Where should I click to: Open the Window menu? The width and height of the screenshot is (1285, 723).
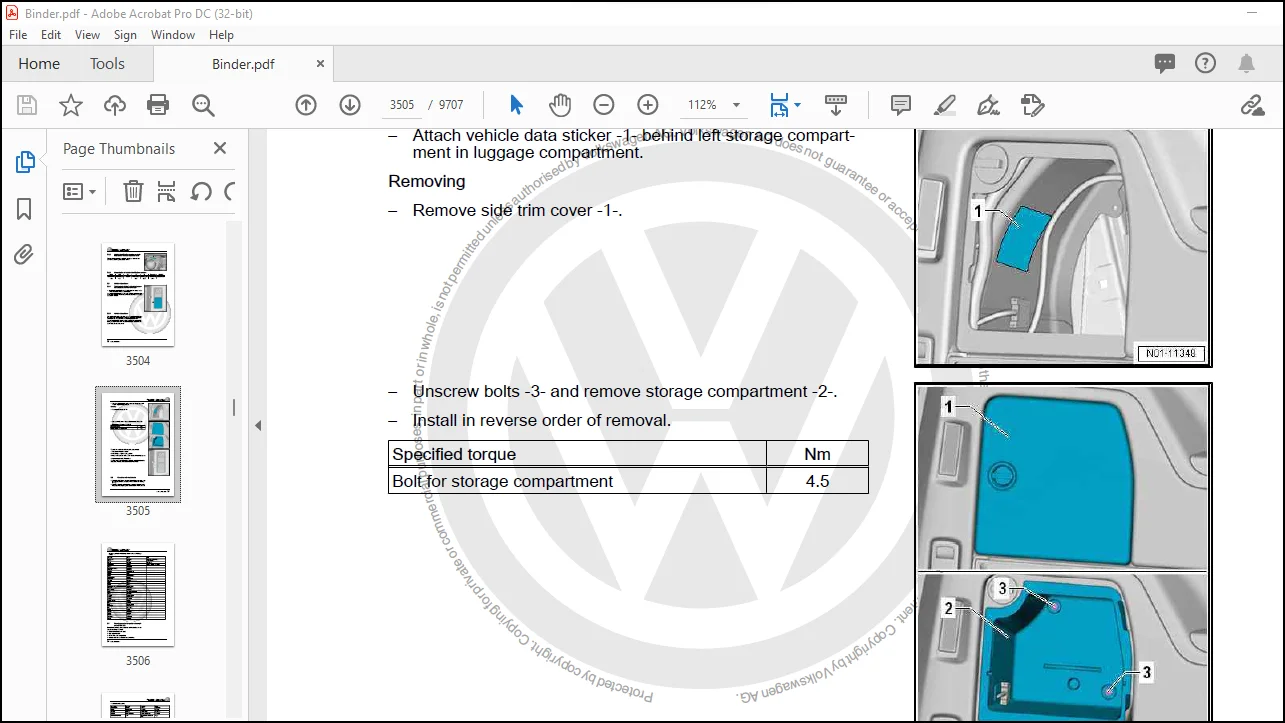click(173, 34)
